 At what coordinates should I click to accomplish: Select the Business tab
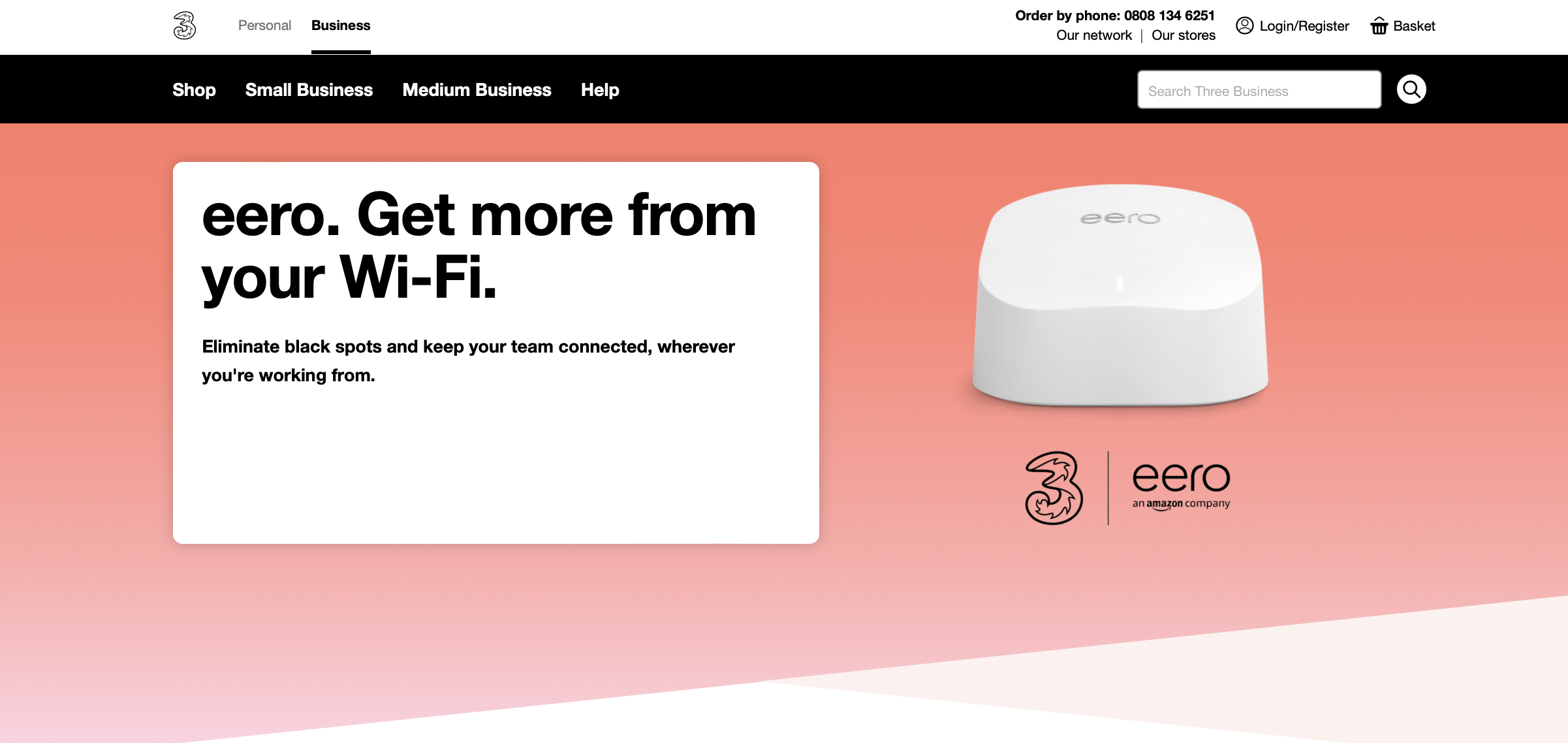point(341,25)
